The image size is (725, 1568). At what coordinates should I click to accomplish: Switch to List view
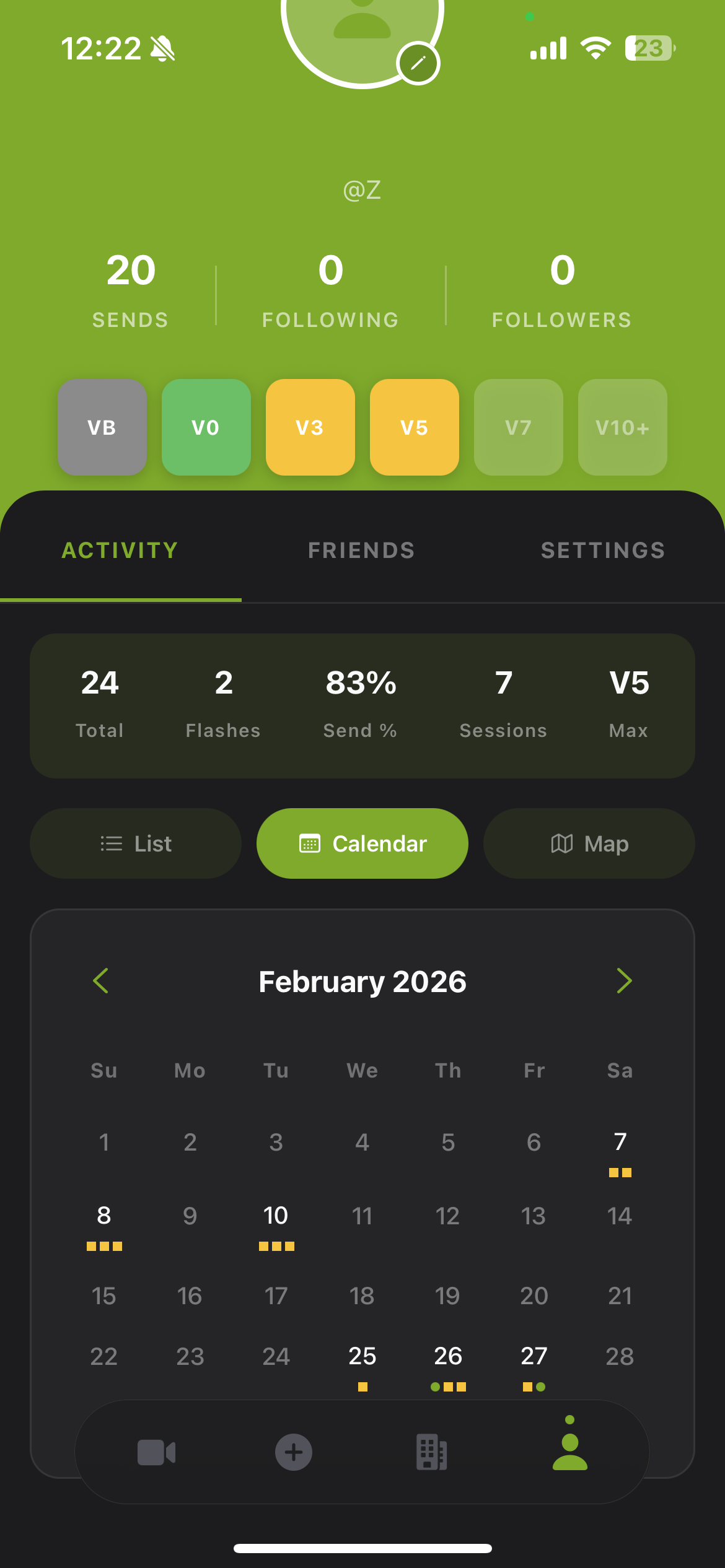tap(136, 843)
